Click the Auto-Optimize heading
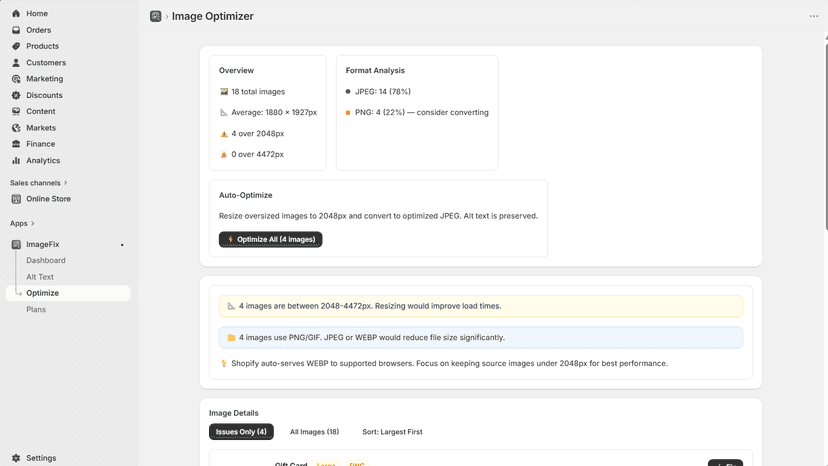828x466 pixels. pyautogui.click(x=246, y=195)
